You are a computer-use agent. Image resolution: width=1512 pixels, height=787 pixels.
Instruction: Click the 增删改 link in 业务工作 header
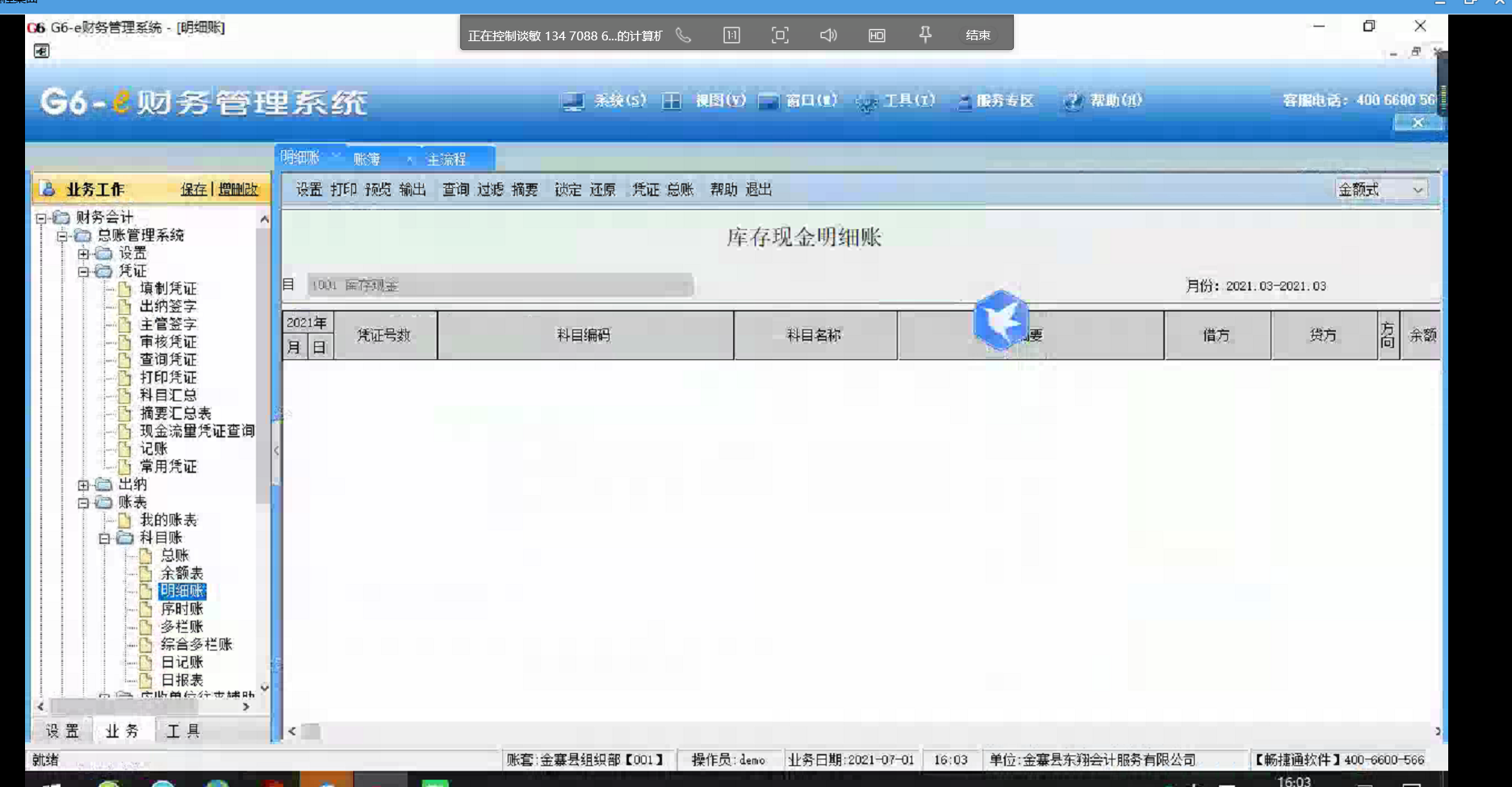tap(238, 189)
